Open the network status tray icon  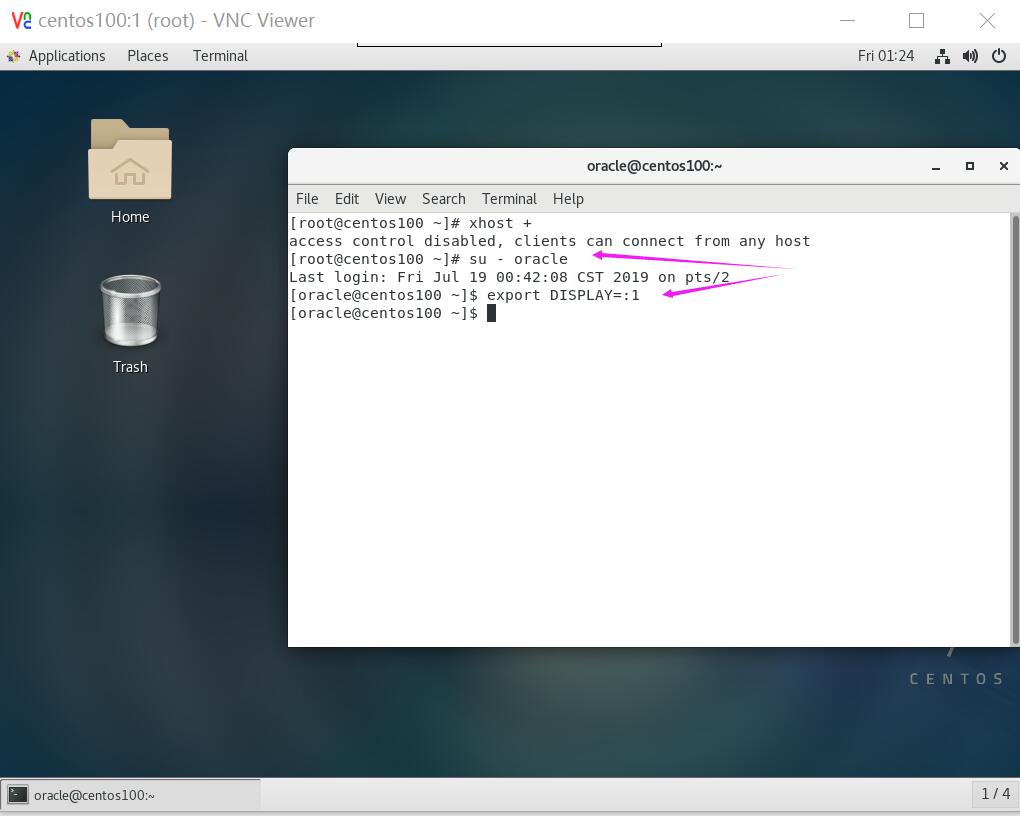coord(942,57)
